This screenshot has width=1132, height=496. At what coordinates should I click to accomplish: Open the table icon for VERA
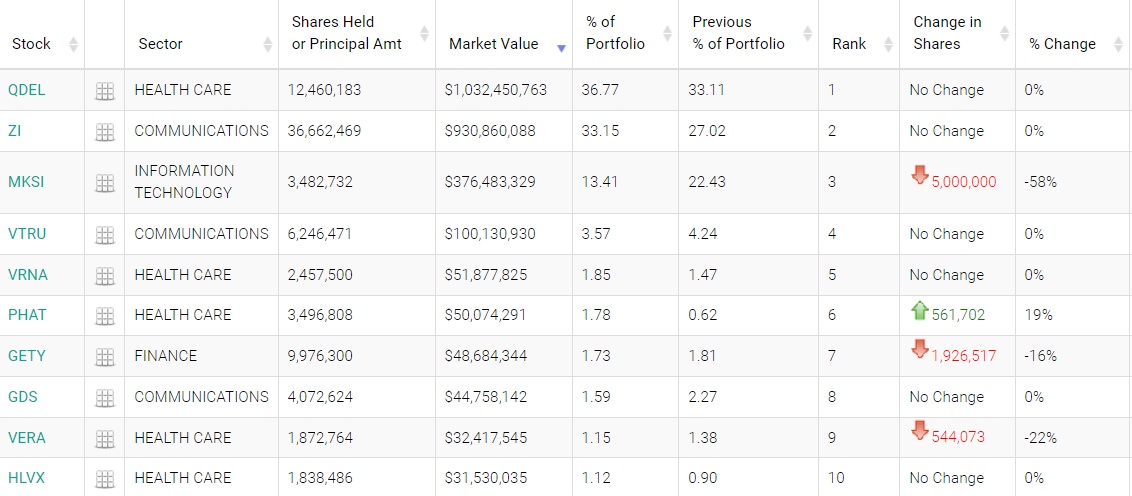(x=104, y=439)
